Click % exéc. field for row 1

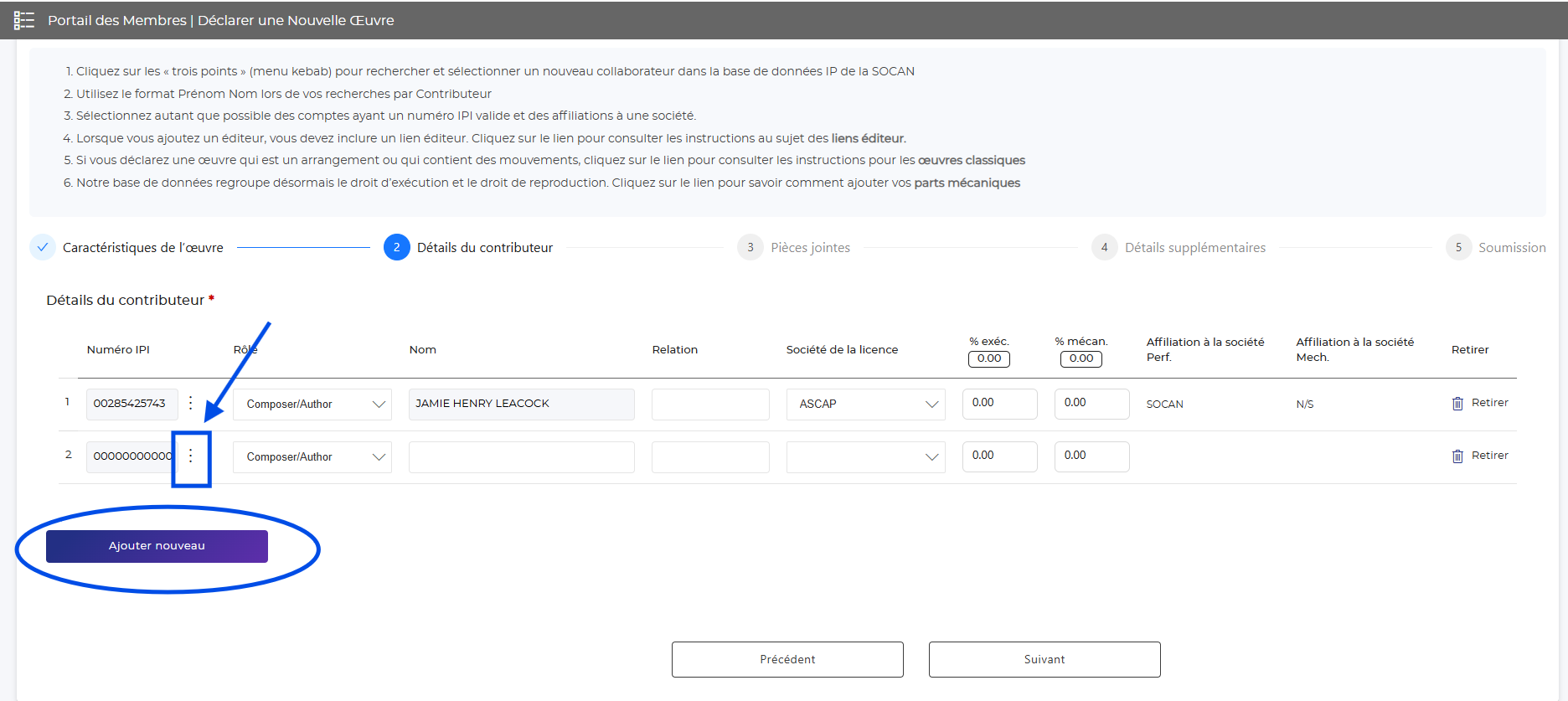(x=999, y=404)
